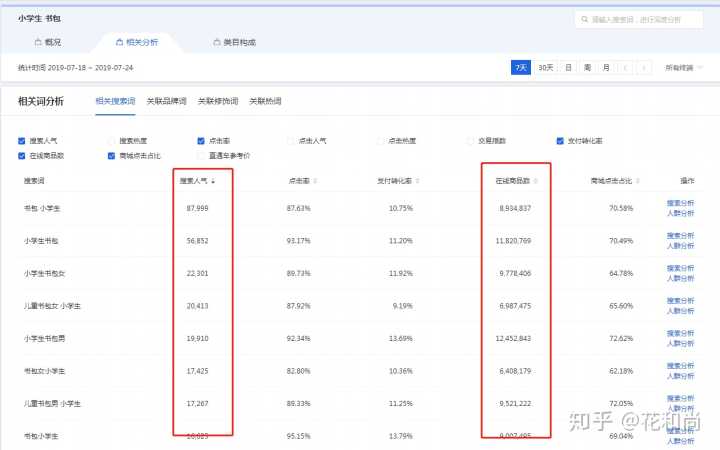Click the search magnifier icon in search box
The width and height of the screenshot is (720, 450).
coord(584,19)
